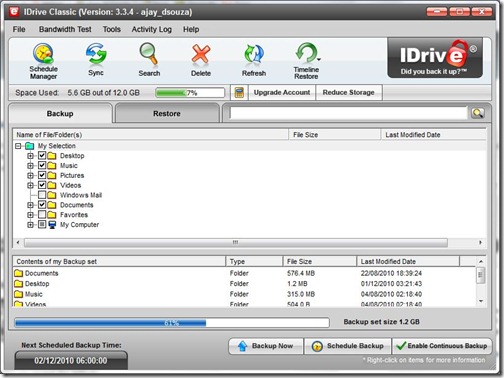Open the Activity Log menu
This screenshot has height=378, width=504.
[152, 29]
